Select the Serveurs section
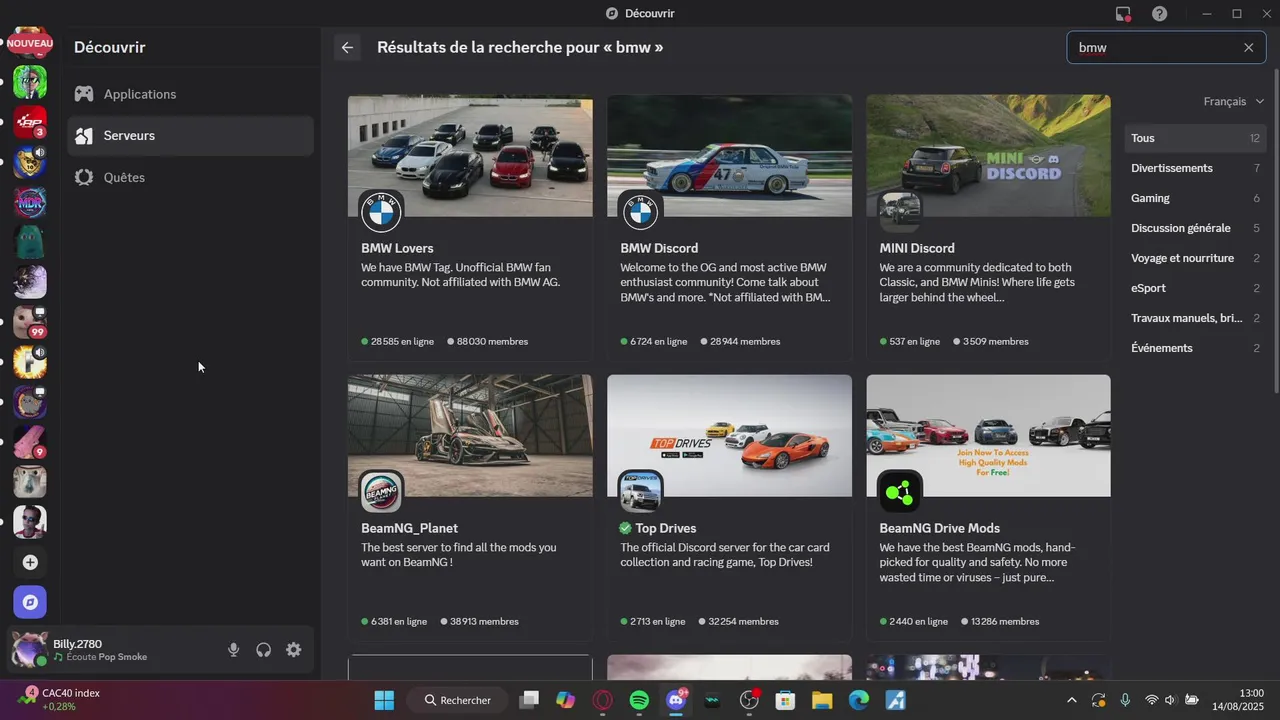Screen dimensions: 1280x720 190,135
